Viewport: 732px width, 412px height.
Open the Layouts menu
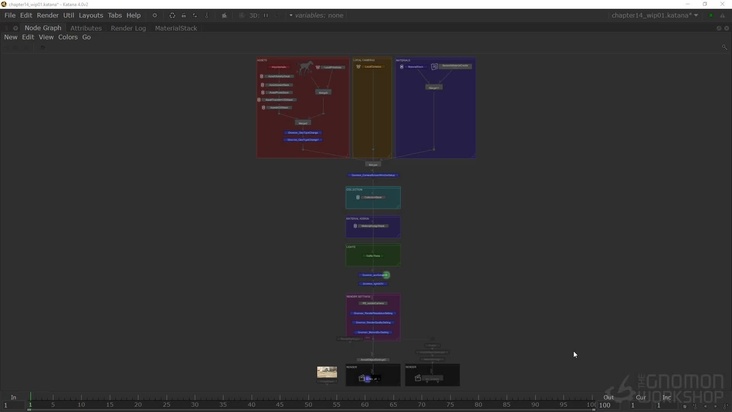pos(91,15)
